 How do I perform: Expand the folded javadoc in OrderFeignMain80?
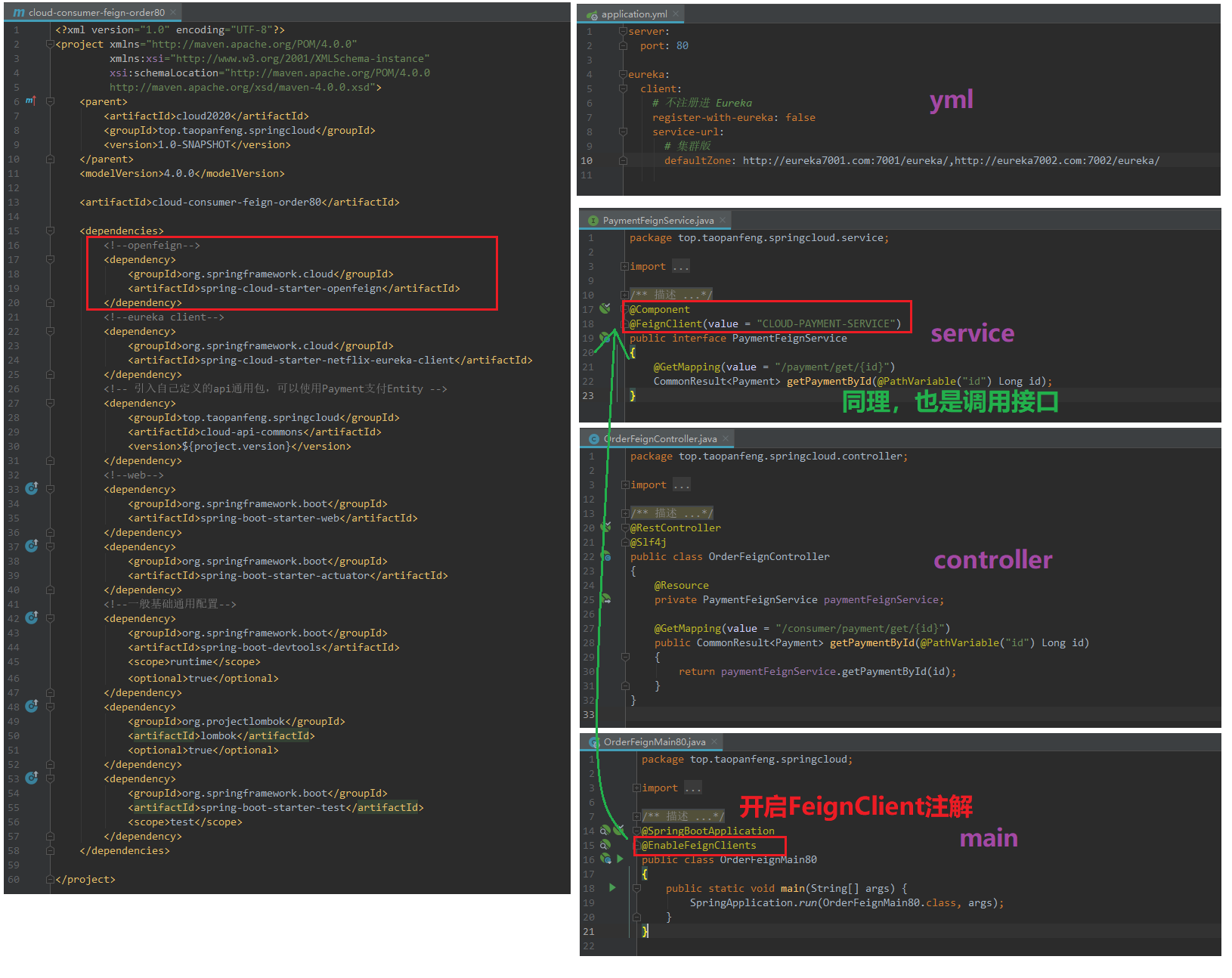[636, 816]
